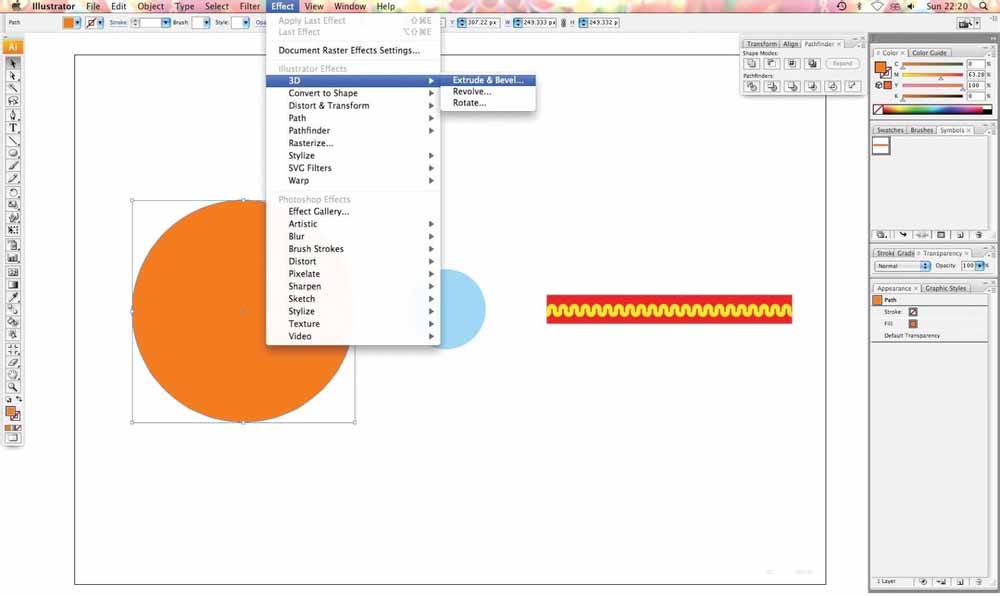Click the last Pathfinders row icon

(x=853, y=86)
